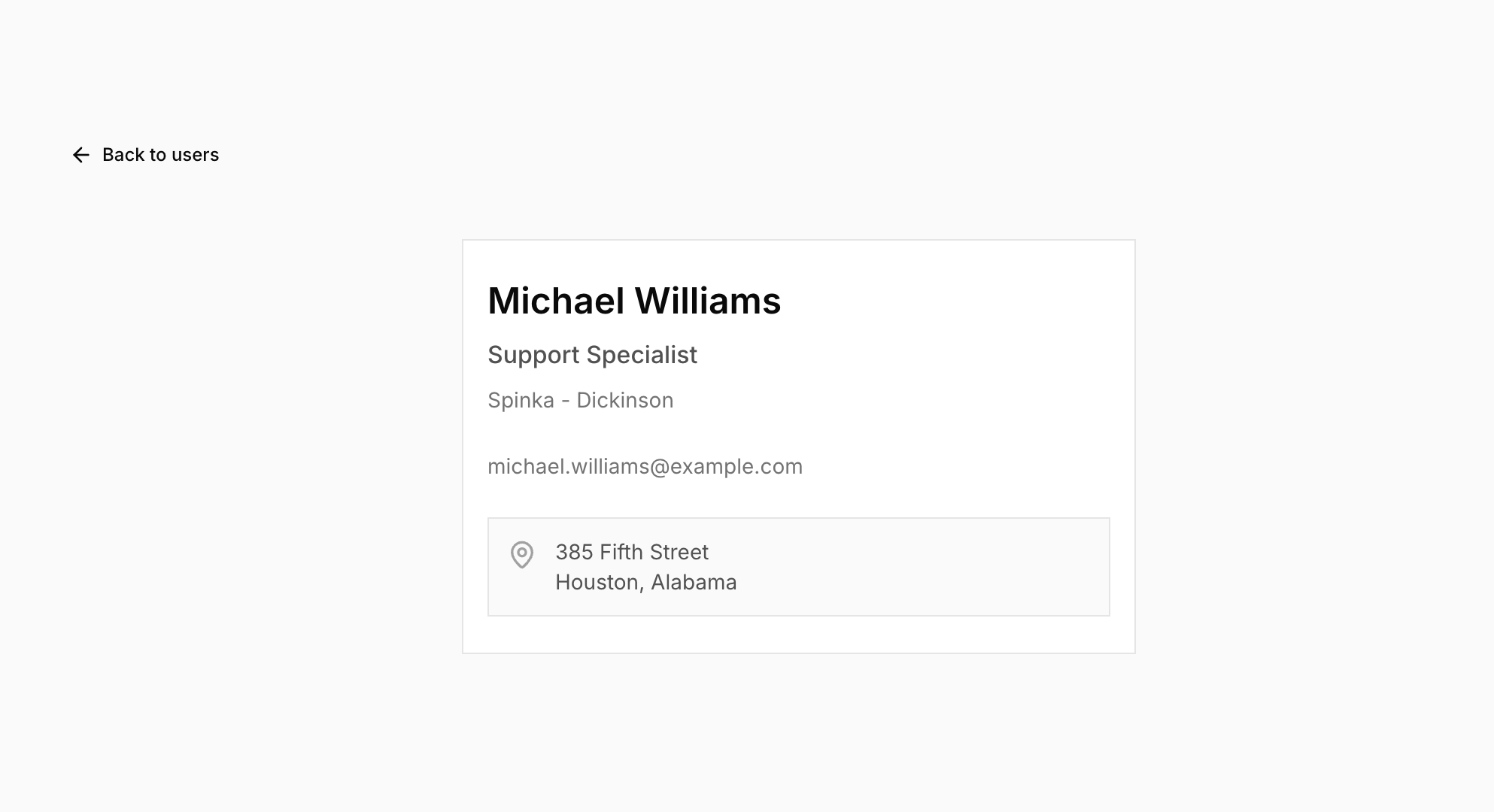The image size is (1494, 812).
Task: Click 'Spinka' in the company name
Action: pyautogui.click(x=521, y=400)
